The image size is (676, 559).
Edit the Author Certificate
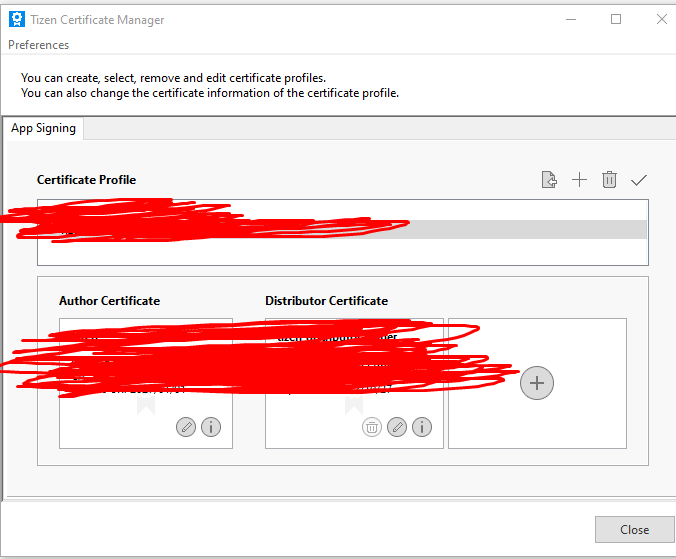click(x=186, y=427)
